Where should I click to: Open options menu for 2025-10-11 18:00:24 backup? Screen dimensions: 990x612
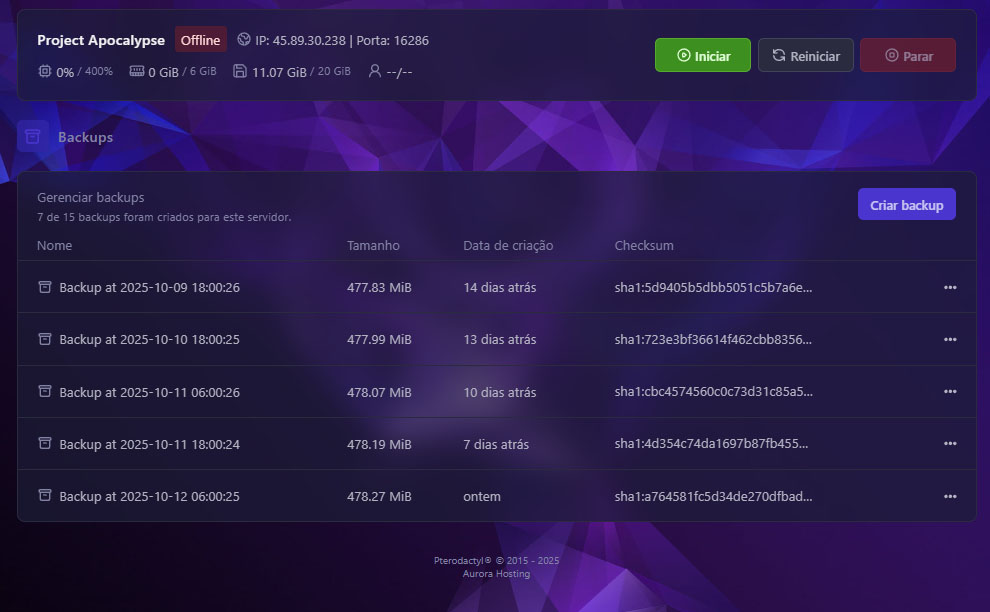click(x=950, y=444)
